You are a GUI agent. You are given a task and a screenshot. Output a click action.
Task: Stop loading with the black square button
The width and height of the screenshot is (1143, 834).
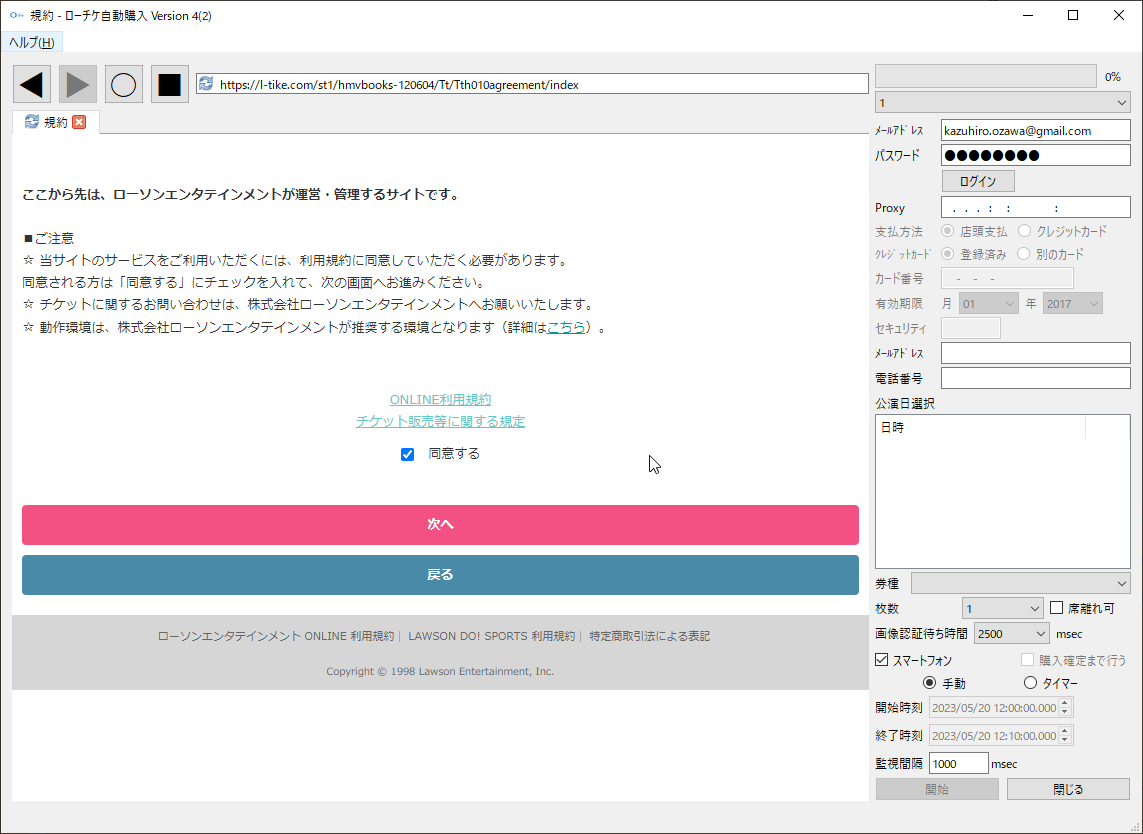[x=170, y=85]
